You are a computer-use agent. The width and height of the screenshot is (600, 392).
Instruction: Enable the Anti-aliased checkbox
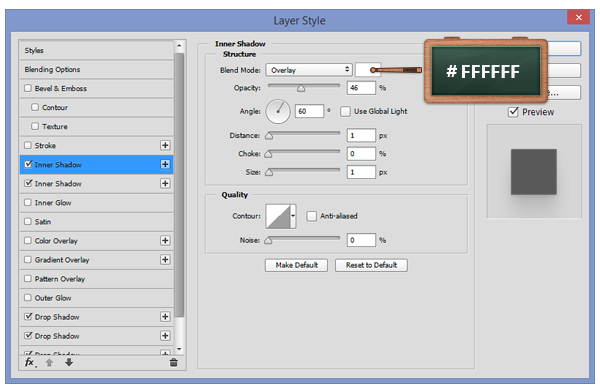311,216
